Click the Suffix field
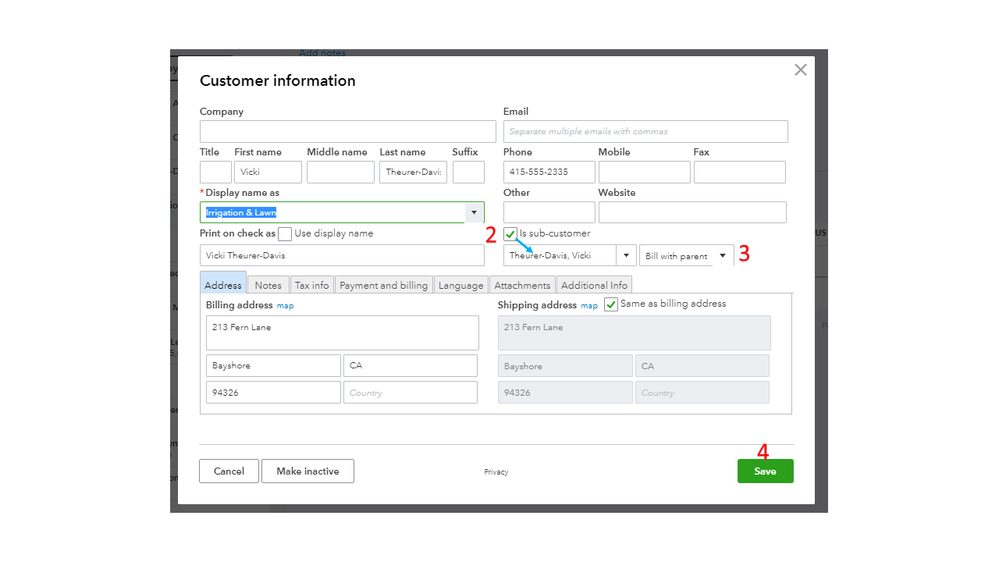The image size is (999, 562). (x=468, y=172)
